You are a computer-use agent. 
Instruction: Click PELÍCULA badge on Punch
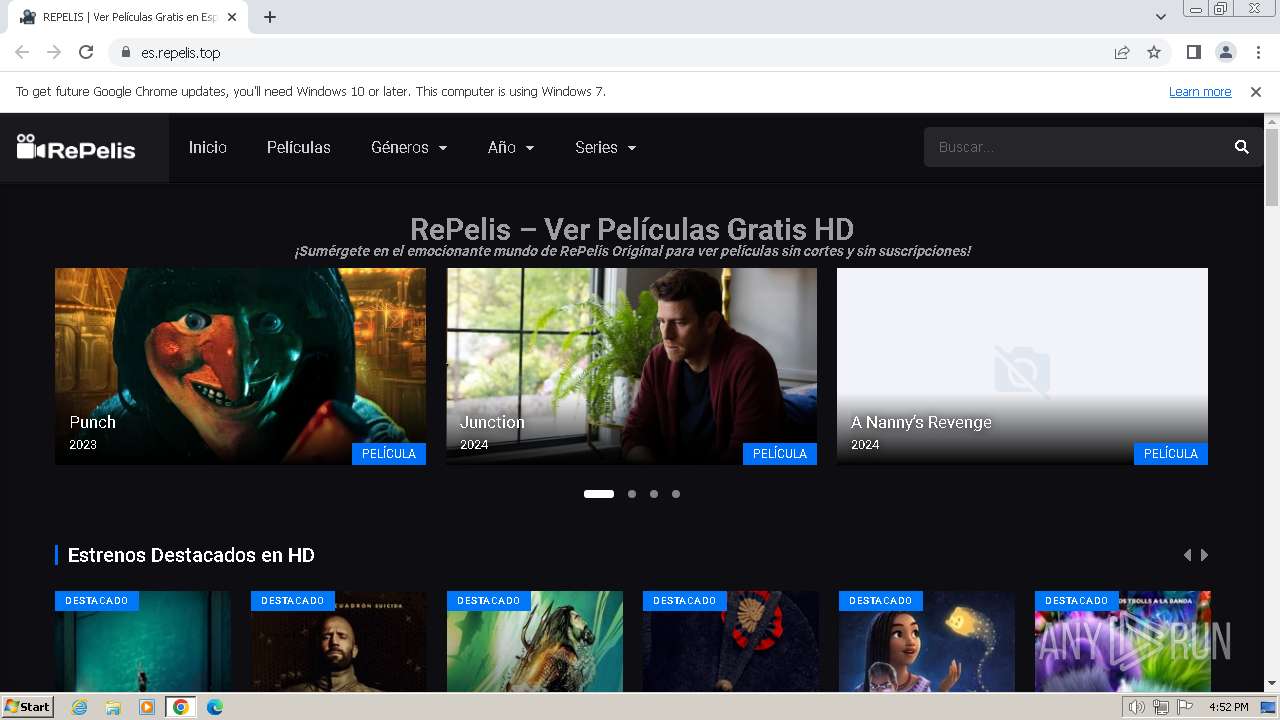[389, 454]
